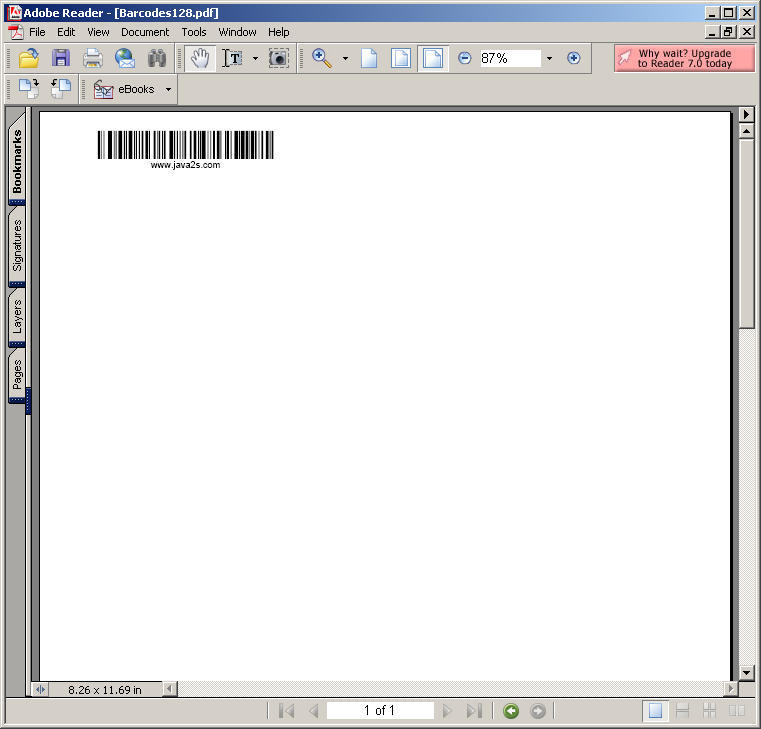Rotate page clockwise
The width and height of the screenshot is (761, 729).
[29, 89]
